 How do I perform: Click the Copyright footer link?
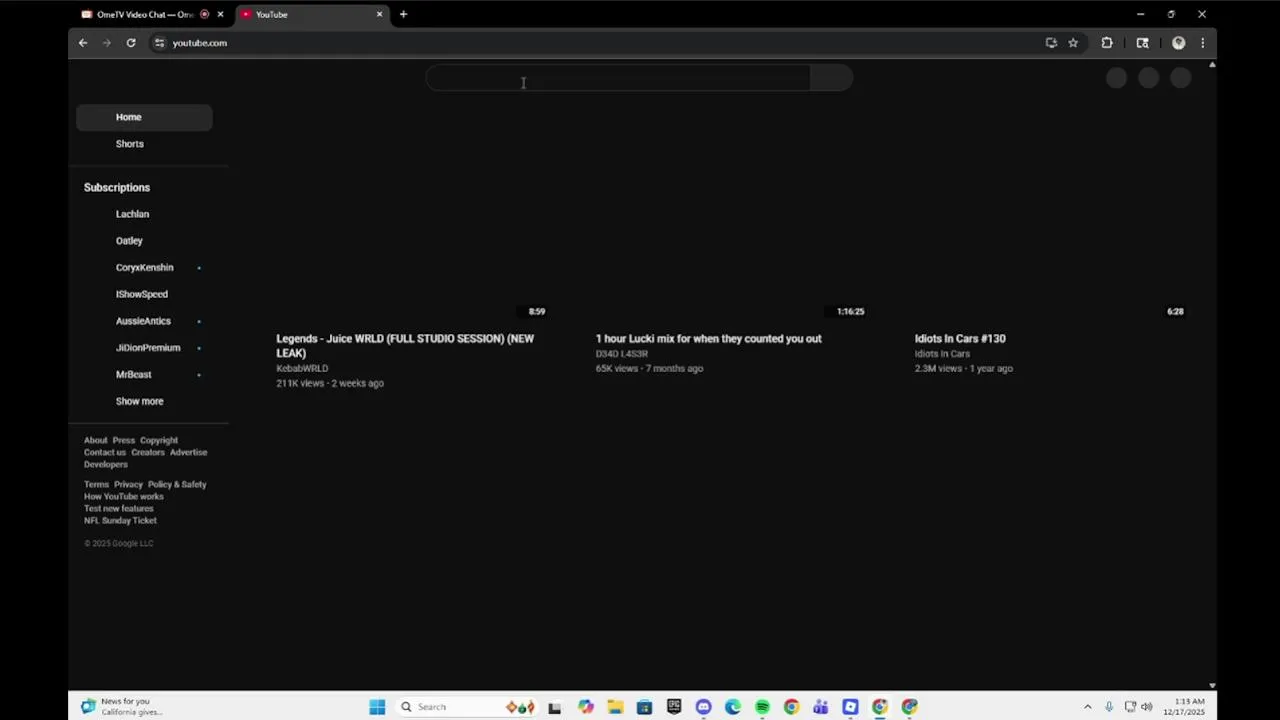(x=159, y=440)
